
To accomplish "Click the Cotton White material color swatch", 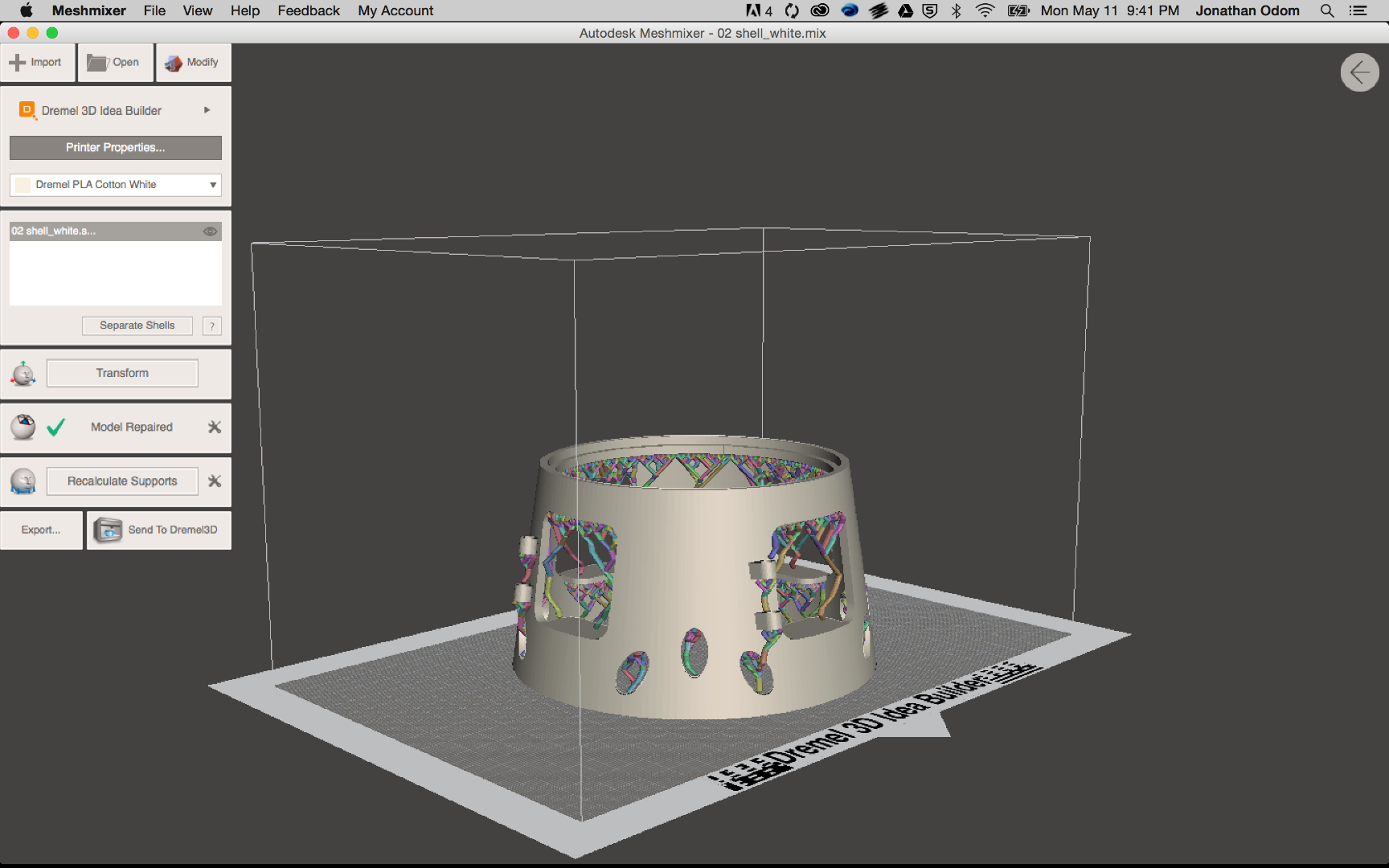I will pyautogui.click(x=23, y=185).
